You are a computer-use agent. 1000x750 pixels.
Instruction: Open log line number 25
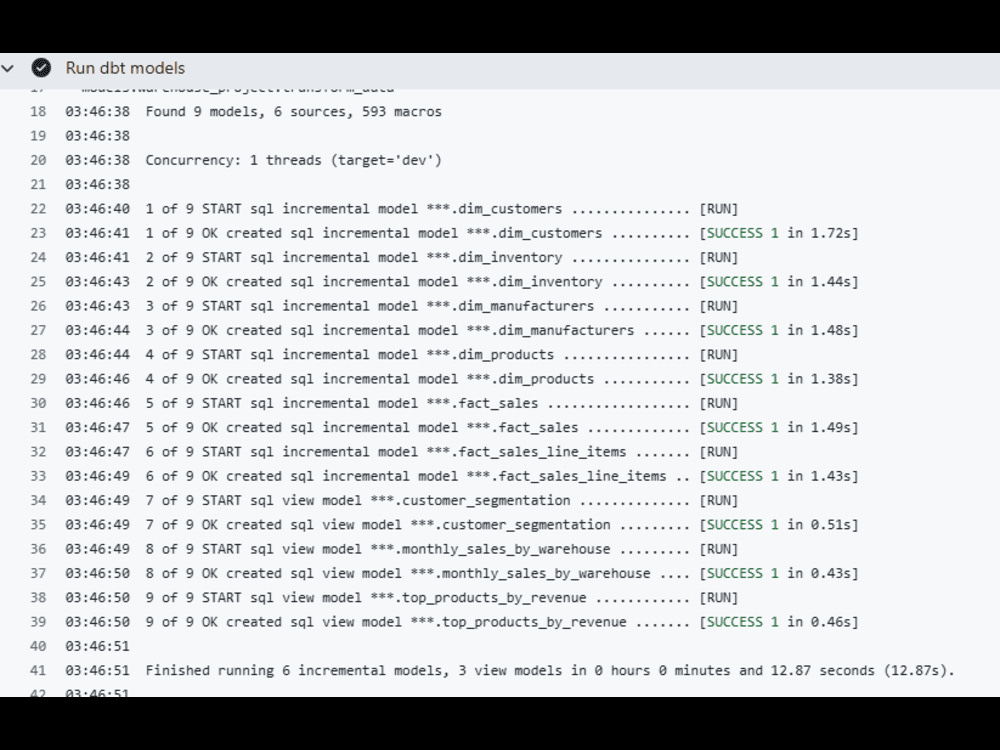point(38,282)
